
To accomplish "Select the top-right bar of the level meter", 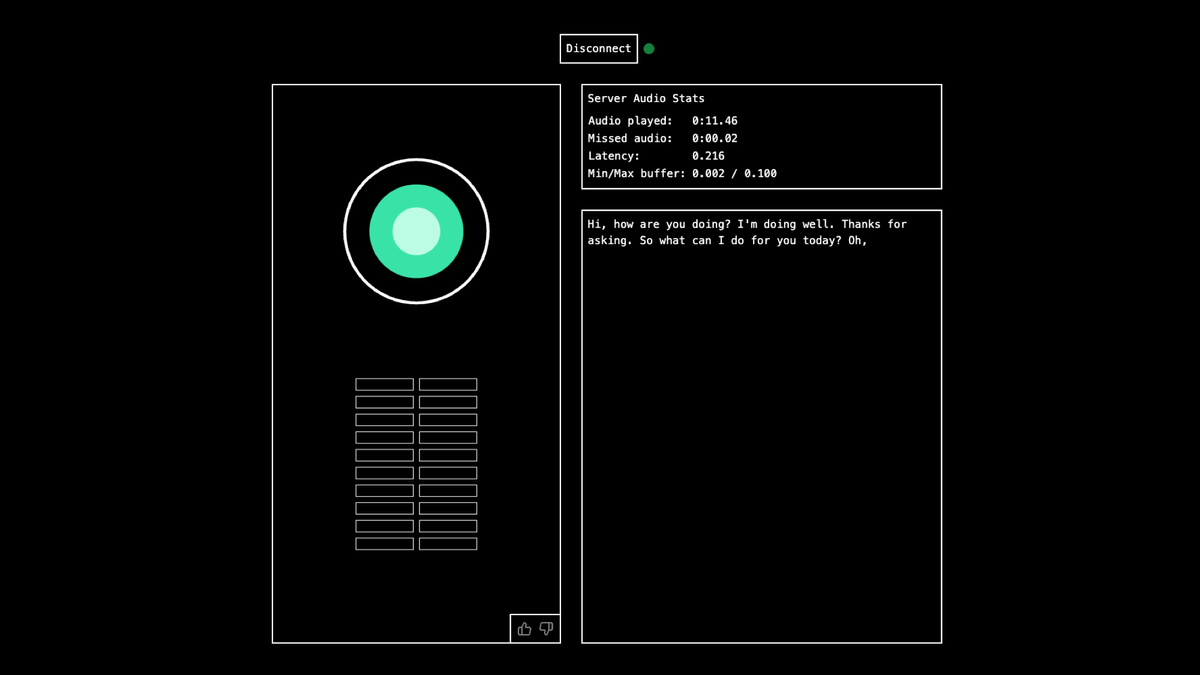I will [448, 384].
